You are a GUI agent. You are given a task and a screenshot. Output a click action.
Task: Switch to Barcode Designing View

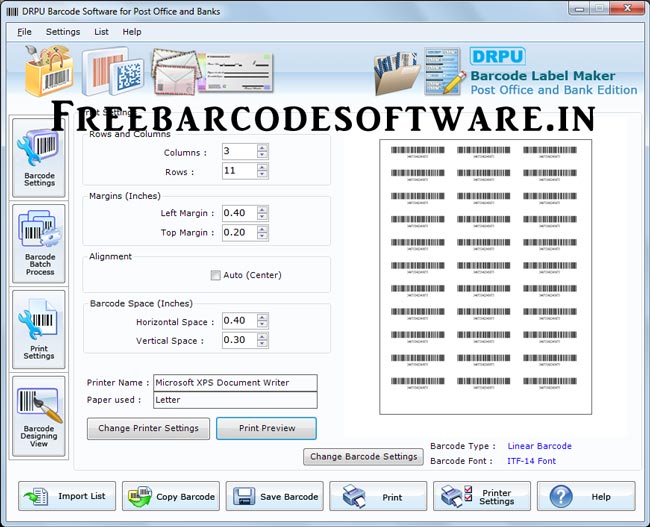[39, 416]
